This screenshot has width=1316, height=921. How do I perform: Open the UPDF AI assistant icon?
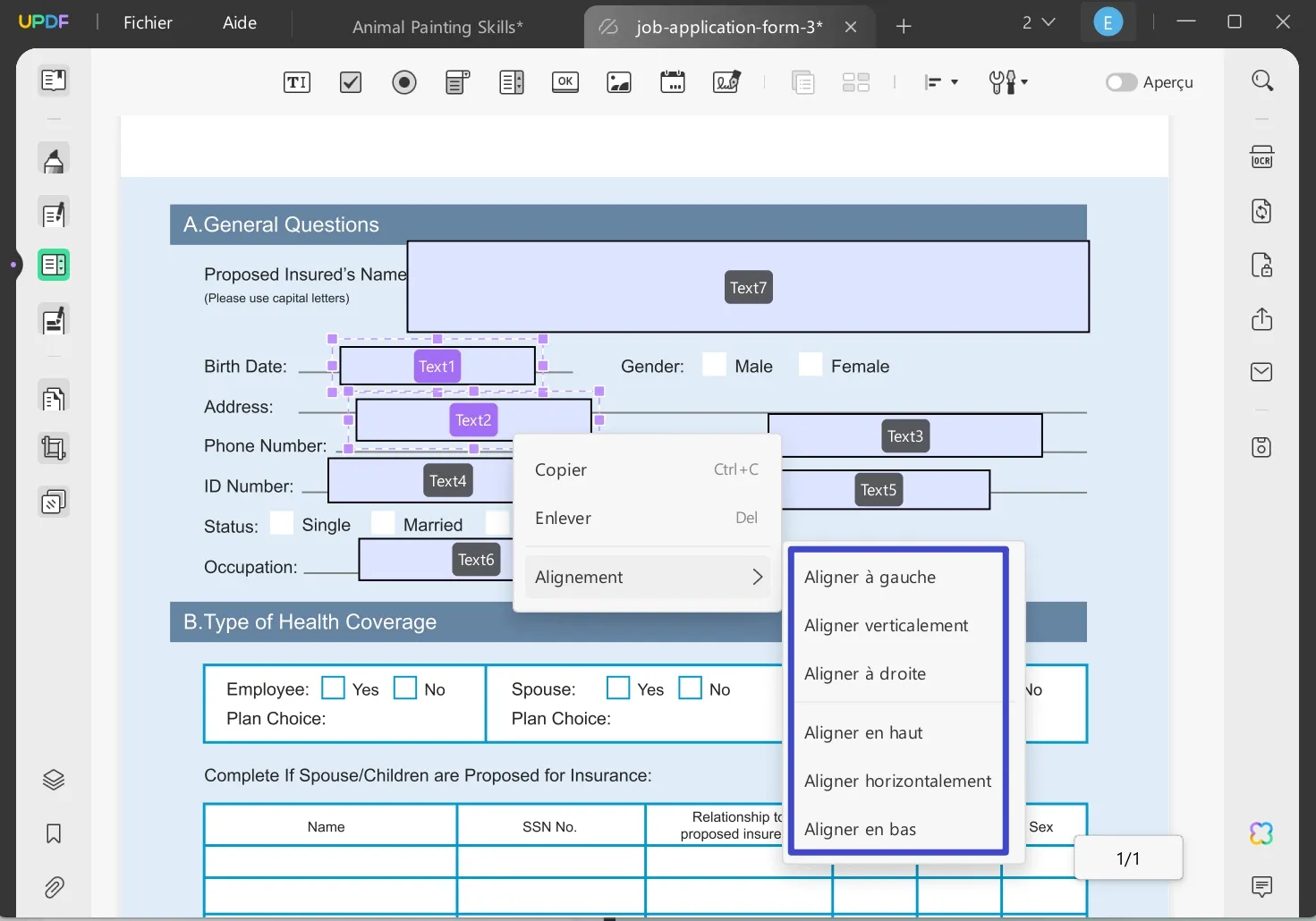1261,833
